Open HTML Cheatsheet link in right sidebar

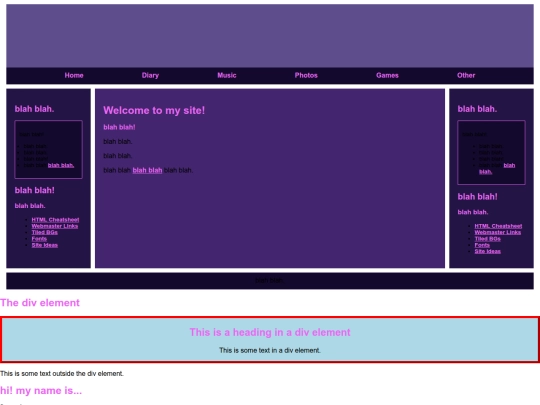point(498,226)
